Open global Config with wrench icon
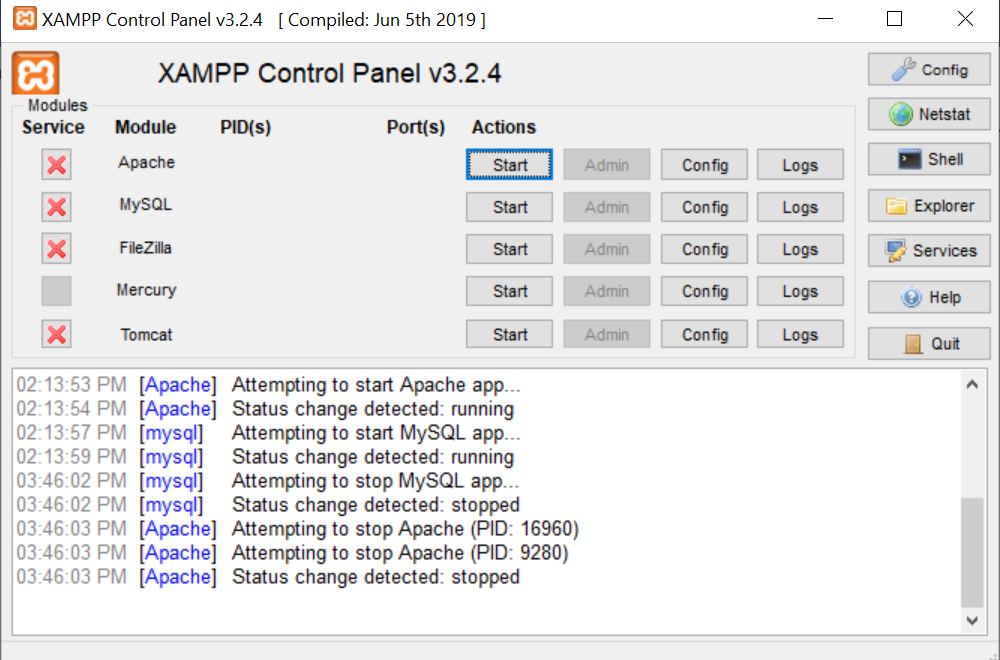This screenshot has height=660, width=1000. (x=903, y=70)
